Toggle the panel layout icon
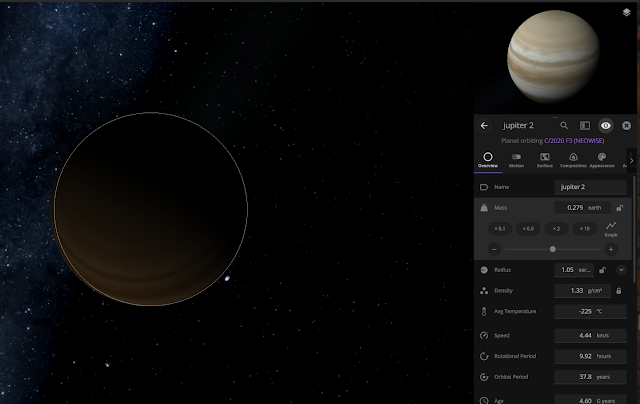Viewport: 640px width, 404px height. click(585, 126)
